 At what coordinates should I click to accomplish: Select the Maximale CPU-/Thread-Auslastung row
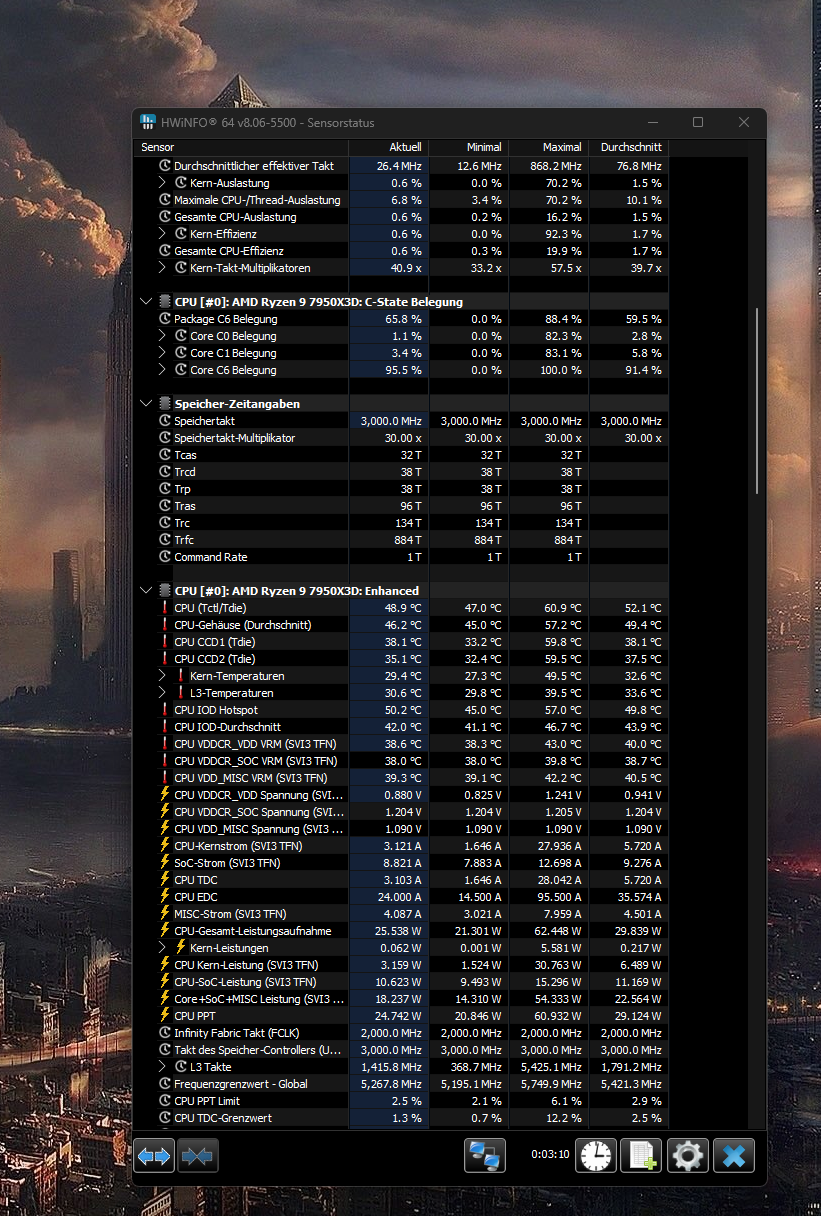coord(403,200)
